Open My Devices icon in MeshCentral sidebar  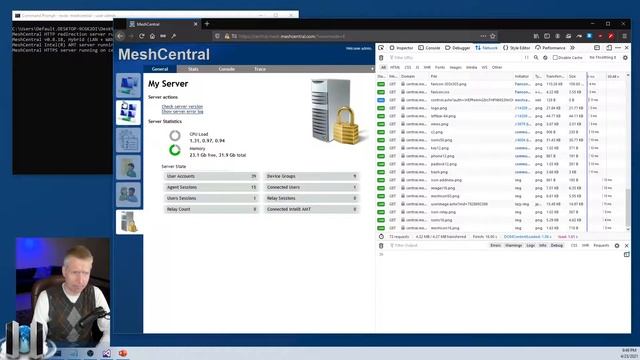pyautogui.click(x=128, y=85)
